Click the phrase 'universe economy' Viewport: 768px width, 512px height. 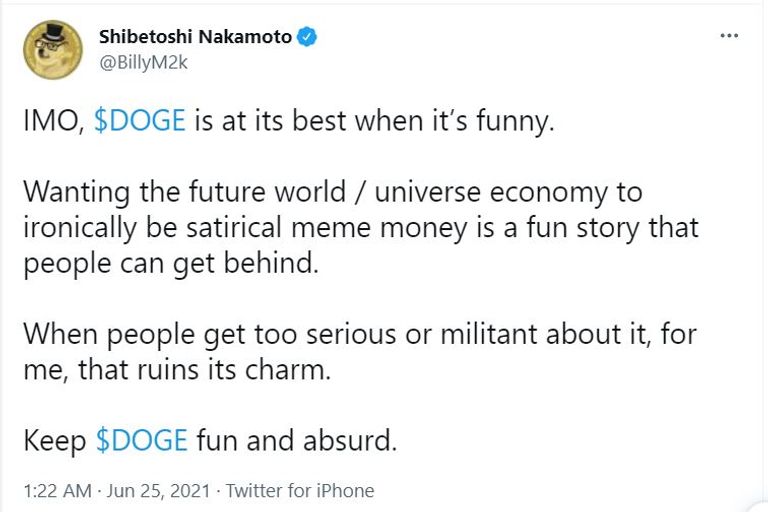click(528, 193)
